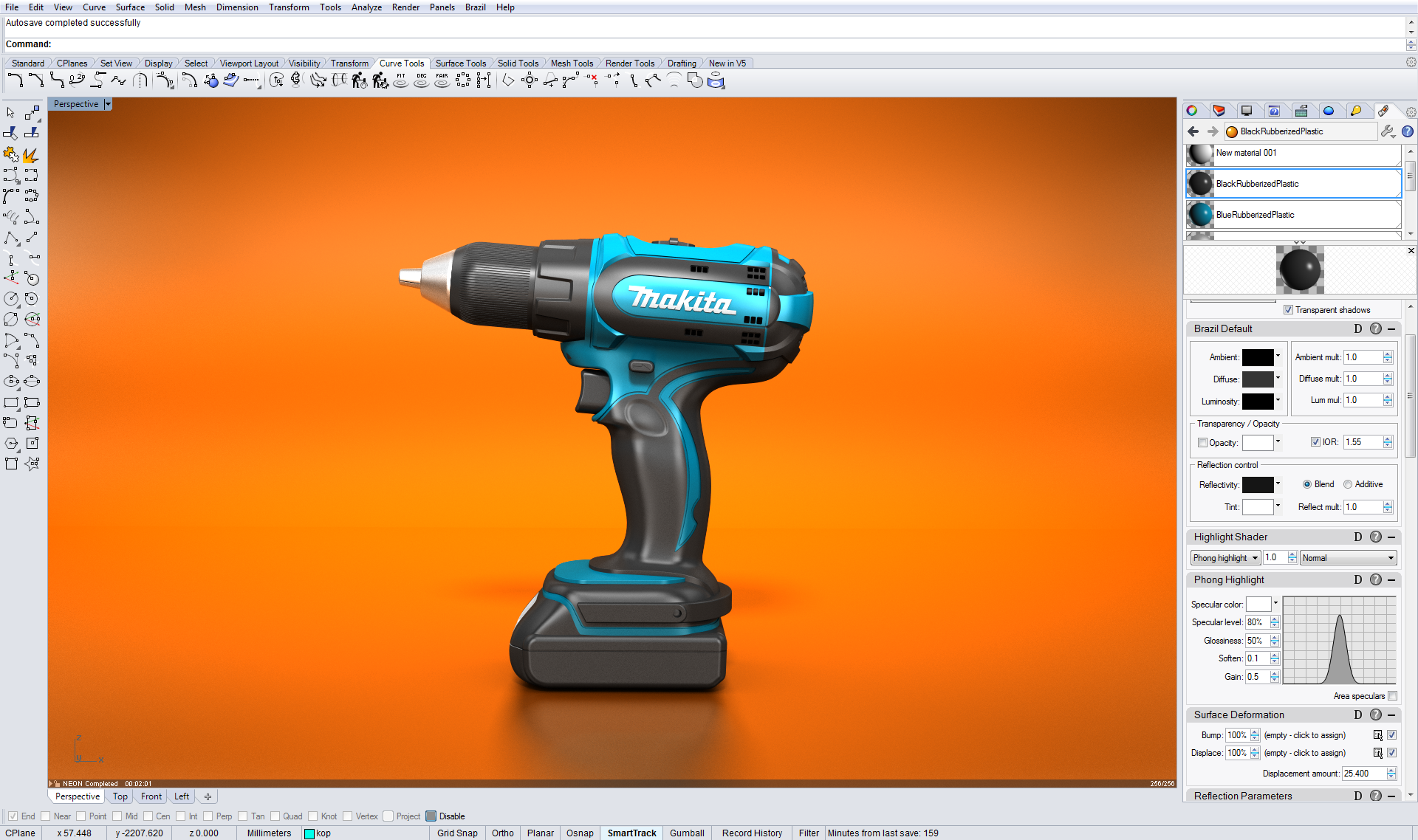Switch to the Render Tools toolbar tab

coord(629,63)
